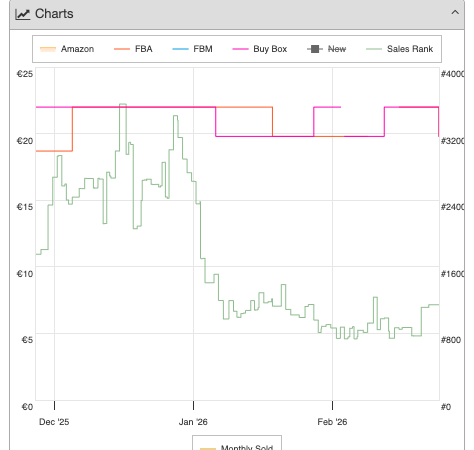Toggle the Monthly Sold legend entry
The image size is (474, 450).
tap(237, 447)
